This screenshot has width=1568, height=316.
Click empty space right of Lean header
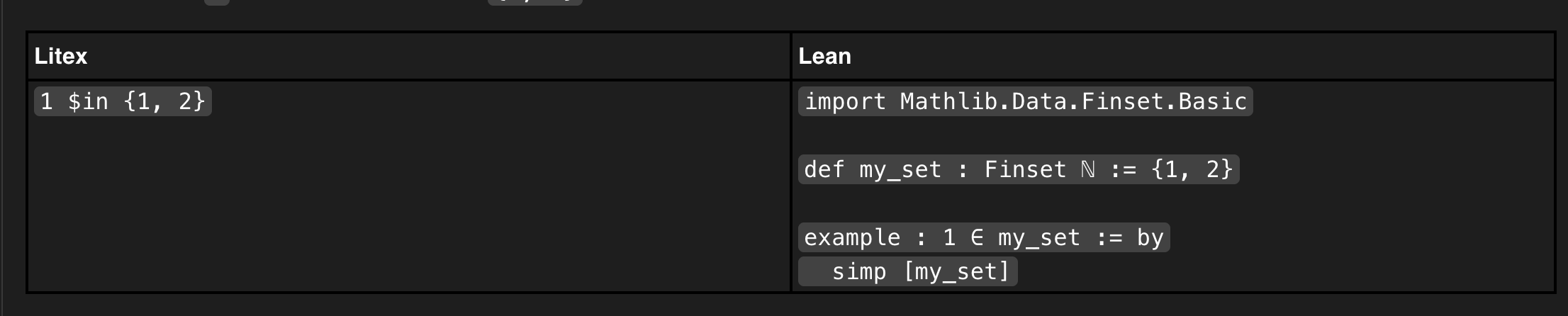pos(1205,56)
